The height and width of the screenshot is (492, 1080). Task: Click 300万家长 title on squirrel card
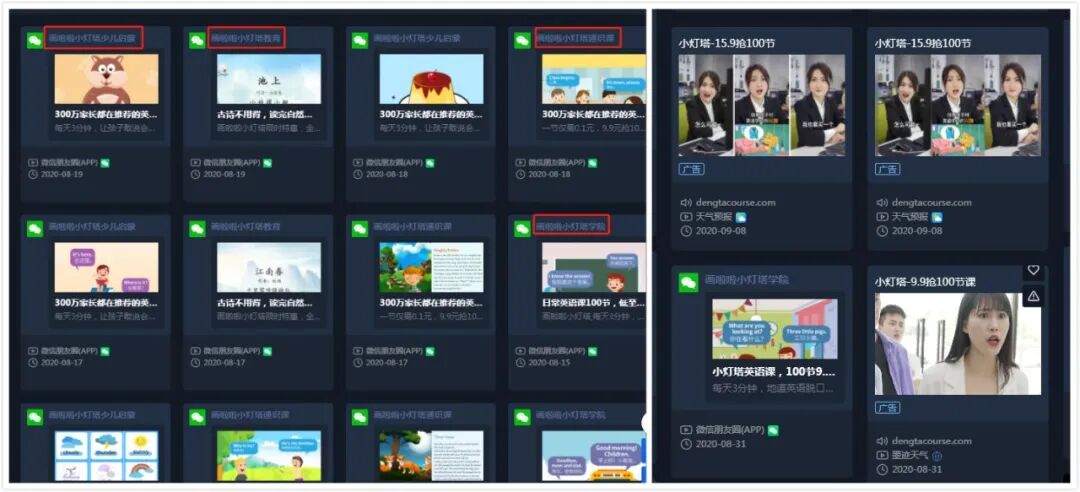point(107,114)
